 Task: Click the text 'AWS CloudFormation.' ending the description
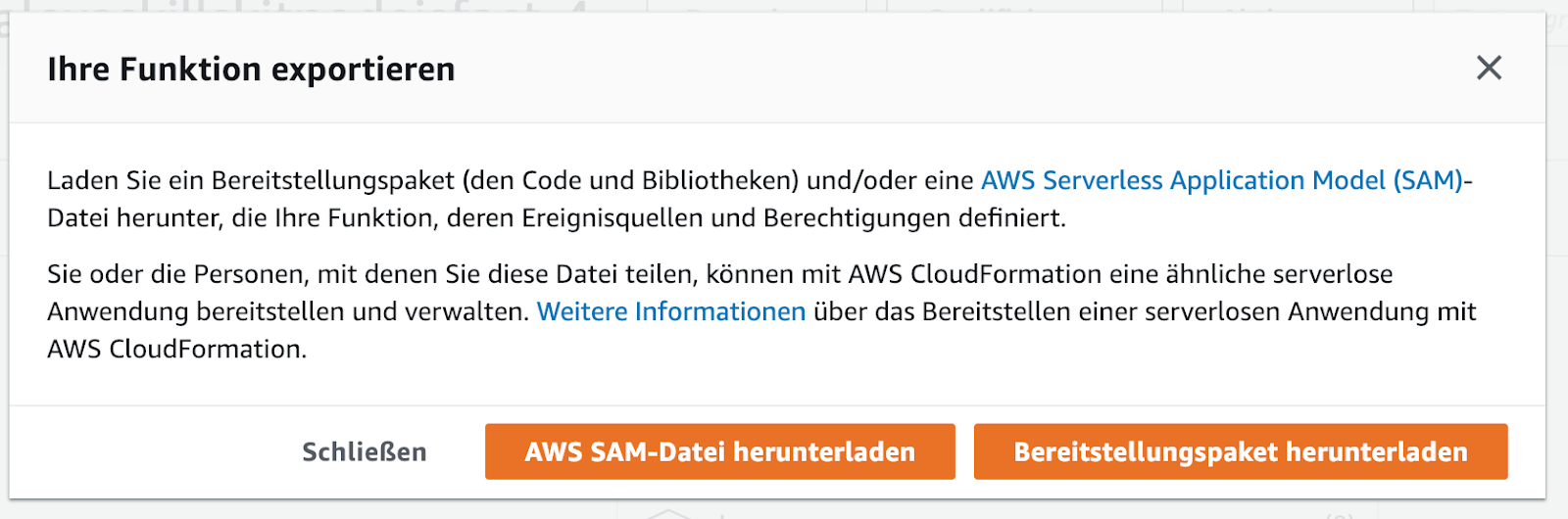tap(177, 350)
